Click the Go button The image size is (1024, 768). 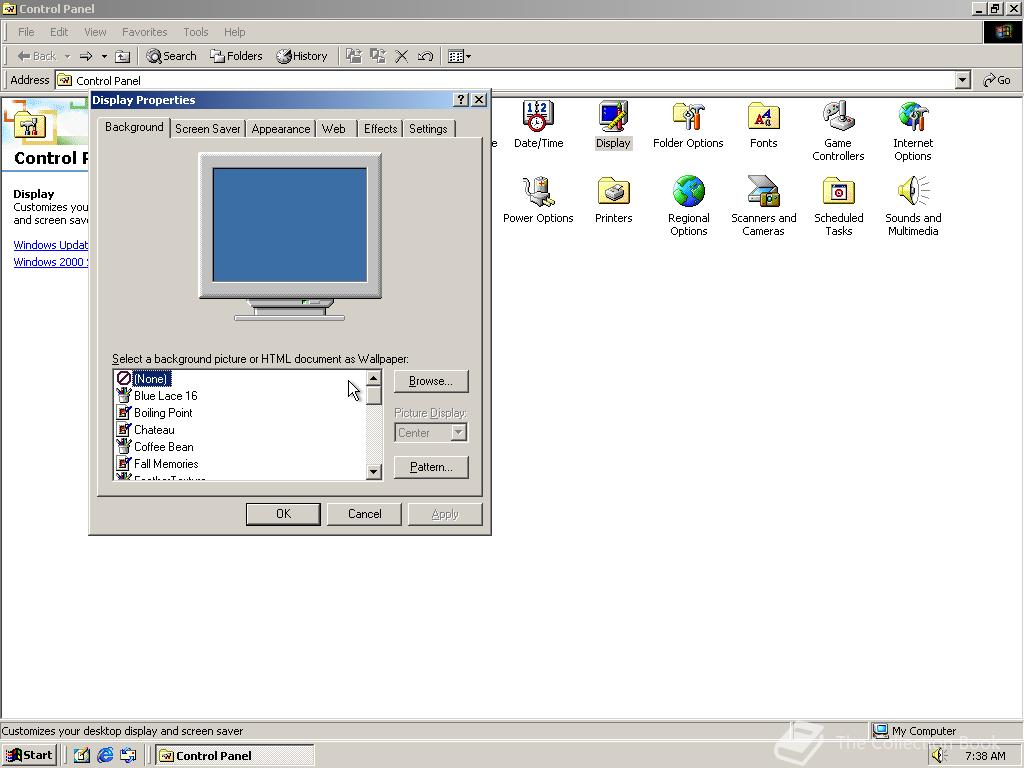click(997, 80)
